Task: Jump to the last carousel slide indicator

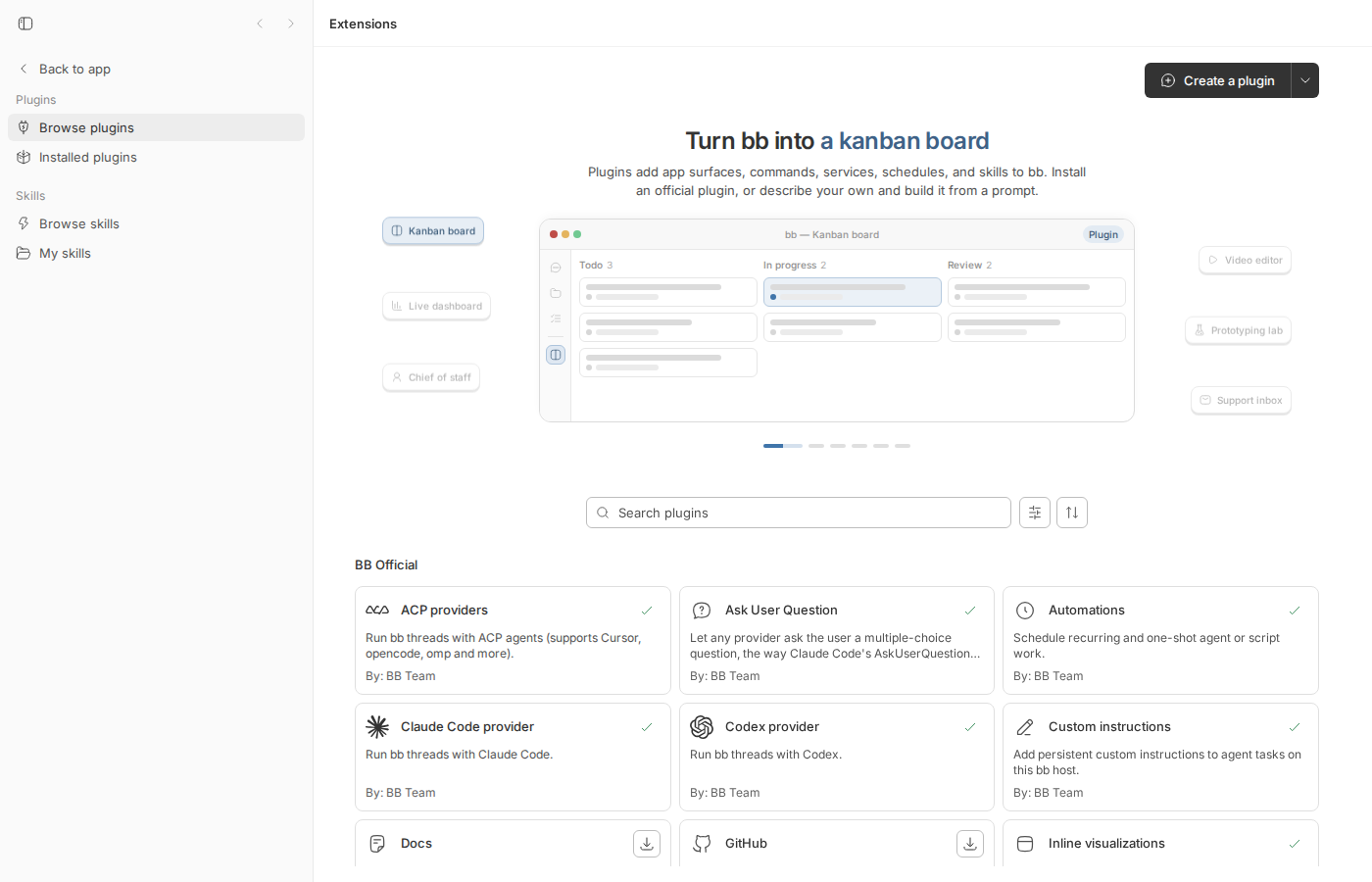Action: [903, 446]
